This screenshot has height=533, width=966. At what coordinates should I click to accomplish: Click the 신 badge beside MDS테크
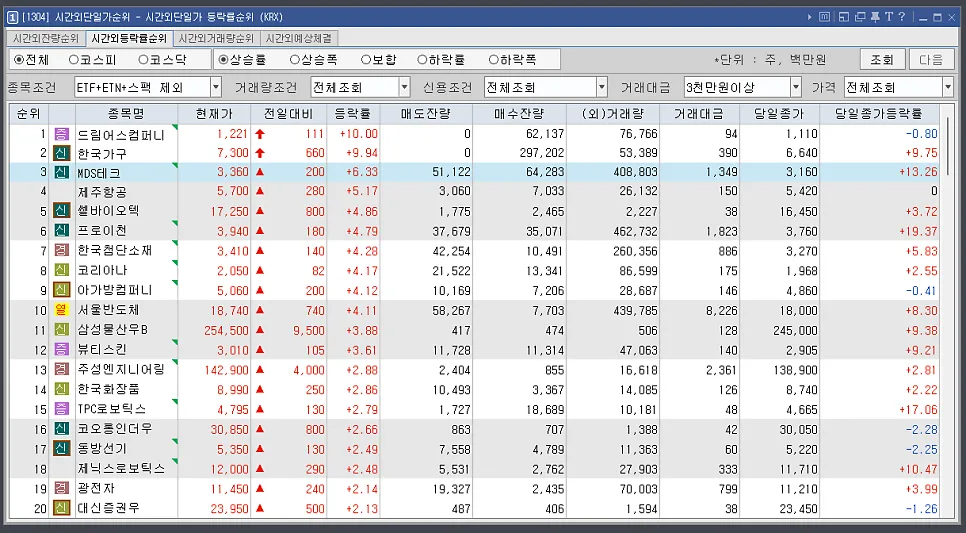[x=61, y=173]
